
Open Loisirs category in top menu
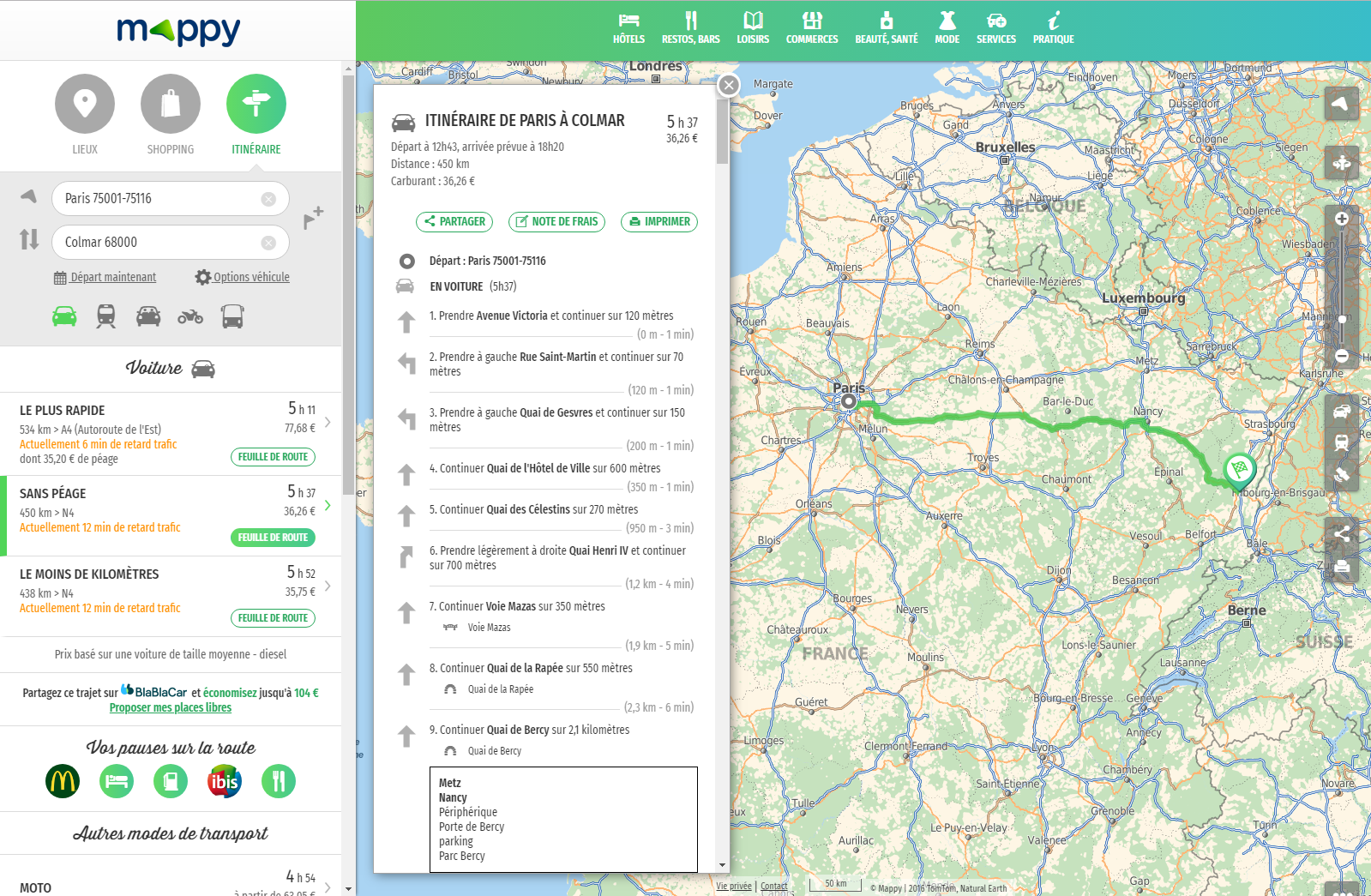[x=753, y=28]
